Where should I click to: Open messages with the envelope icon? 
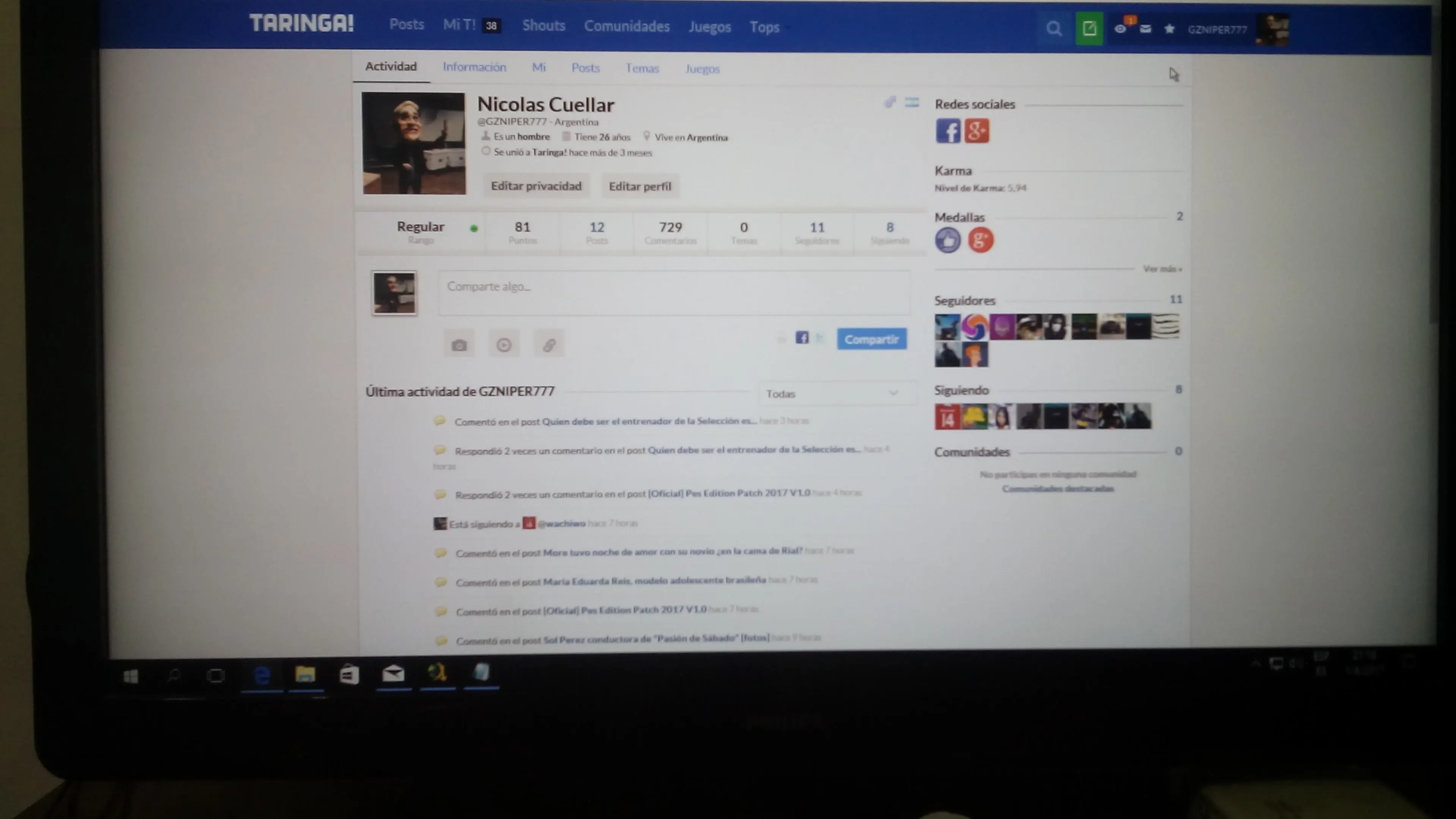[x=1145, y=29]
